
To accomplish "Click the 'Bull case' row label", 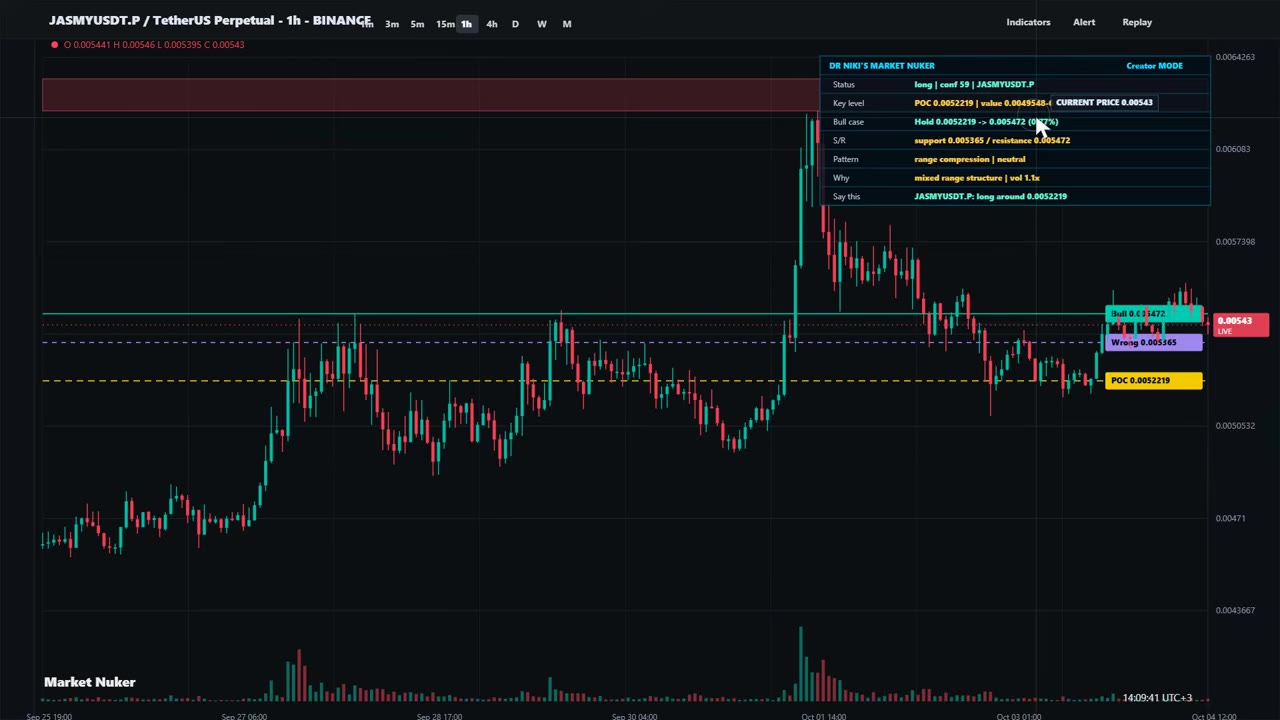I will [848, 122].
